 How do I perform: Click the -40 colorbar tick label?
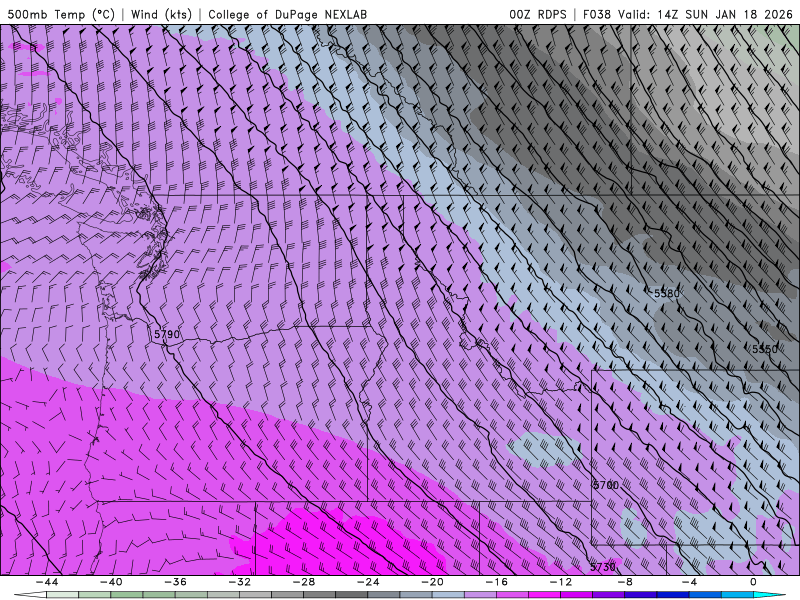click(x=111, y=582)
